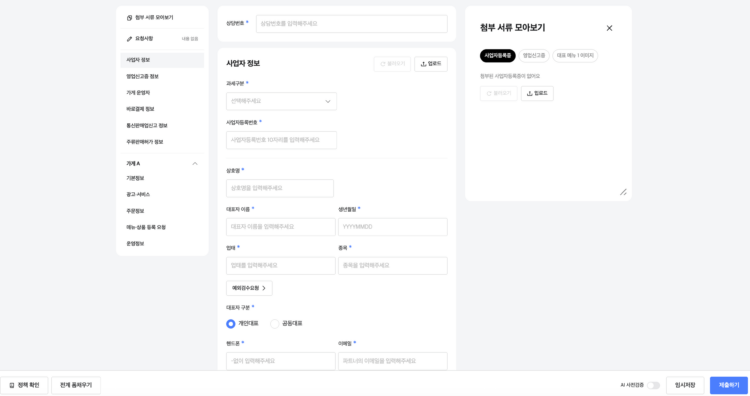The image size is (750, 396).
Task: Open the 예외검수요청 link button
Action: 249,288
